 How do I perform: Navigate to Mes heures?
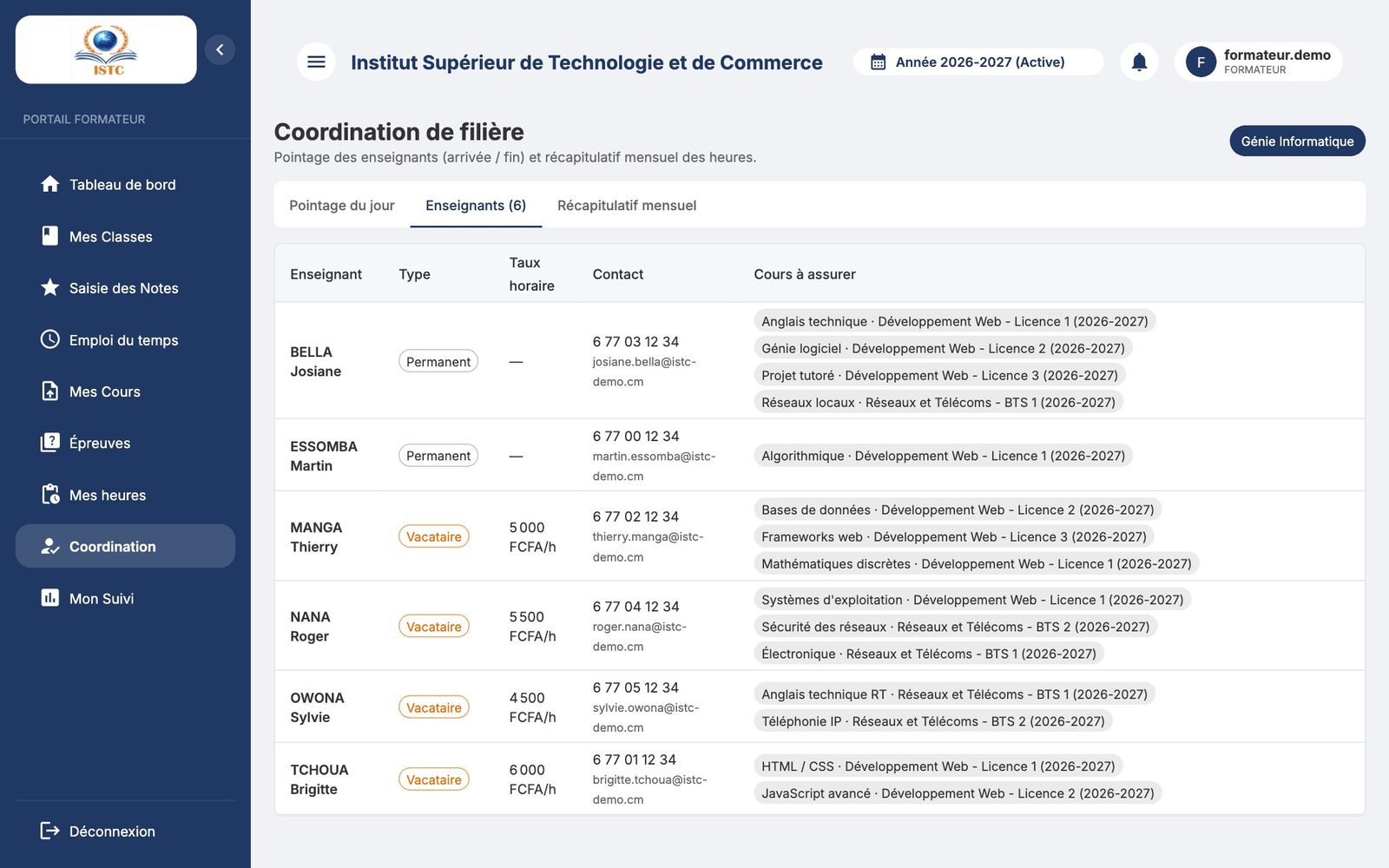[x=125, y=495]
